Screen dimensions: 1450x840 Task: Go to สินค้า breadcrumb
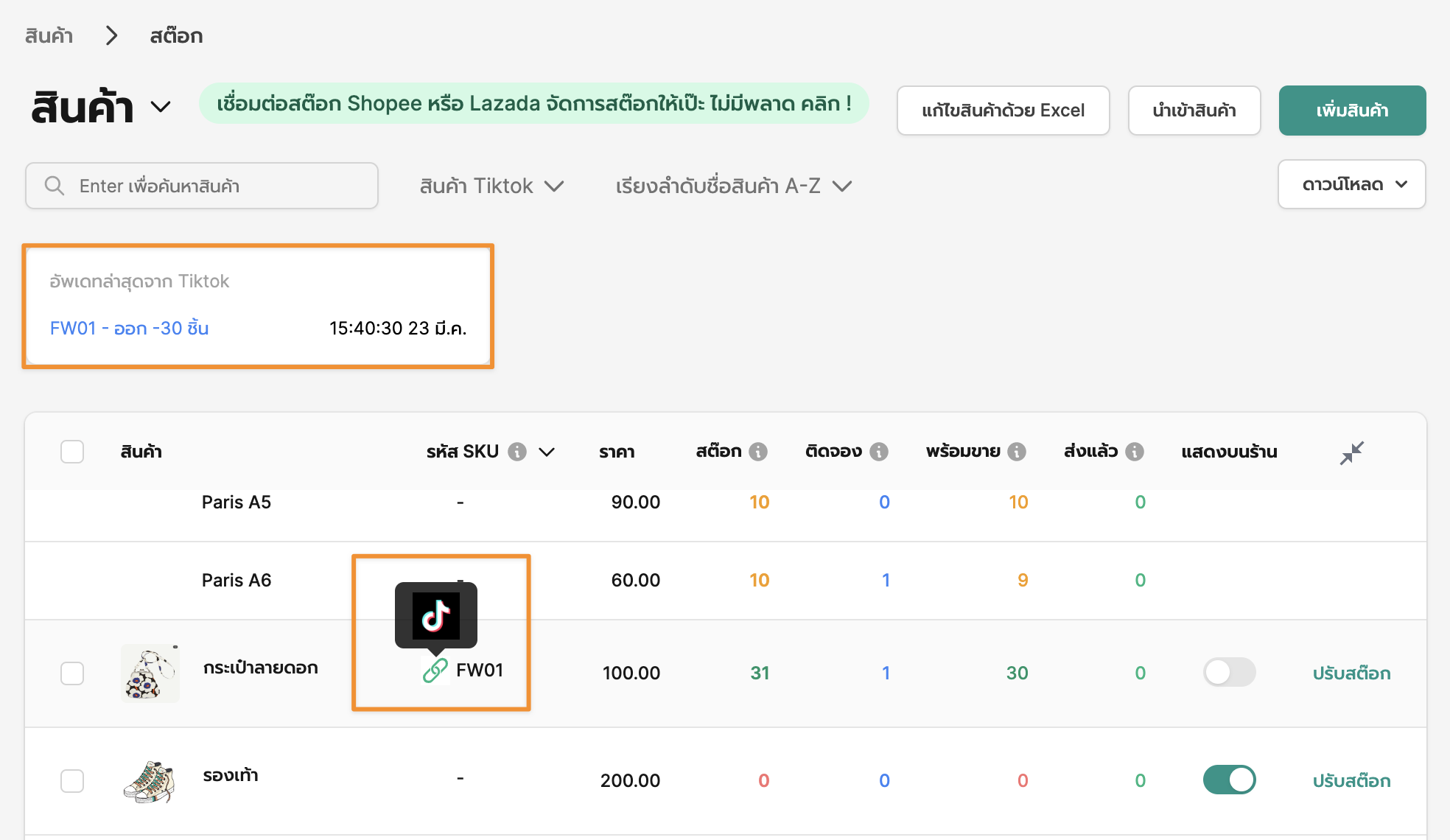coord(49,35)
